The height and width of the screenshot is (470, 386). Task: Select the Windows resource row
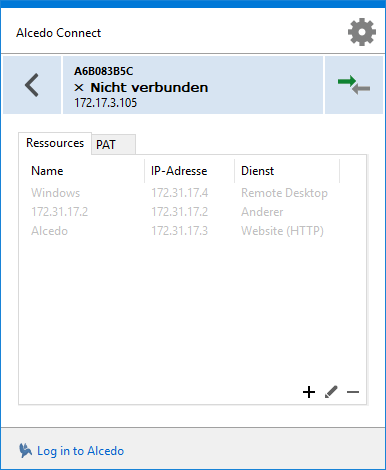(x=192, y=193)
